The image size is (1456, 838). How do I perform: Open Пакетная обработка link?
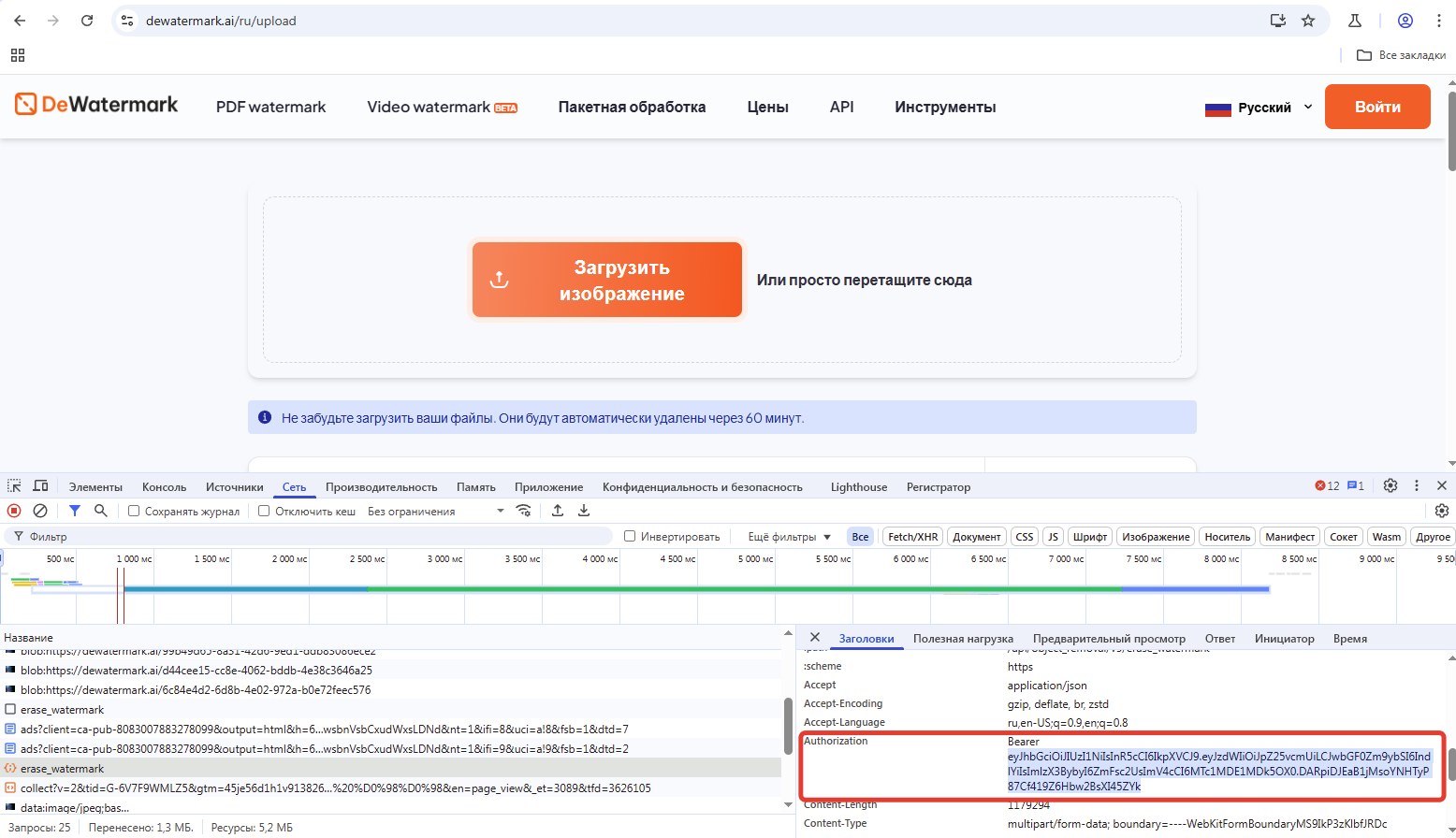tap(632, 108)
